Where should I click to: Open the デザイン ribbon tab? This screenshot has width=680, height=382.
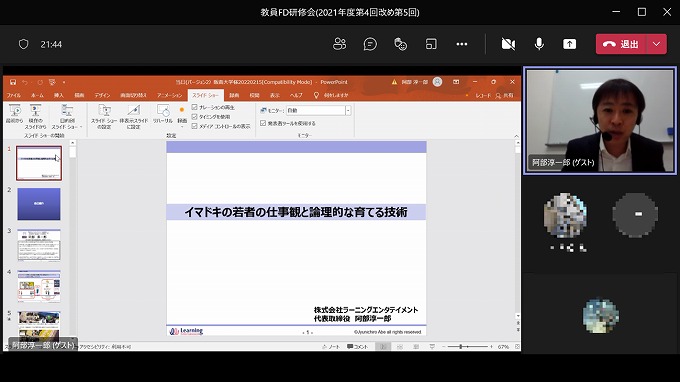coord(102,95)
